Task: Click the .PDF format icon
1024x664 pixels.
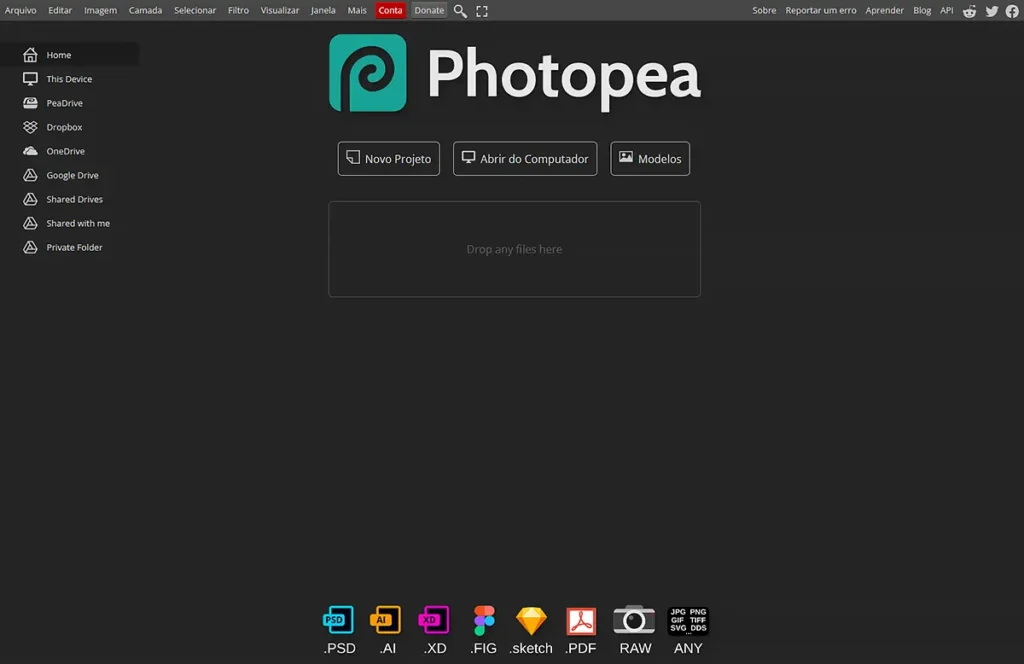Action: pos(581,621)
